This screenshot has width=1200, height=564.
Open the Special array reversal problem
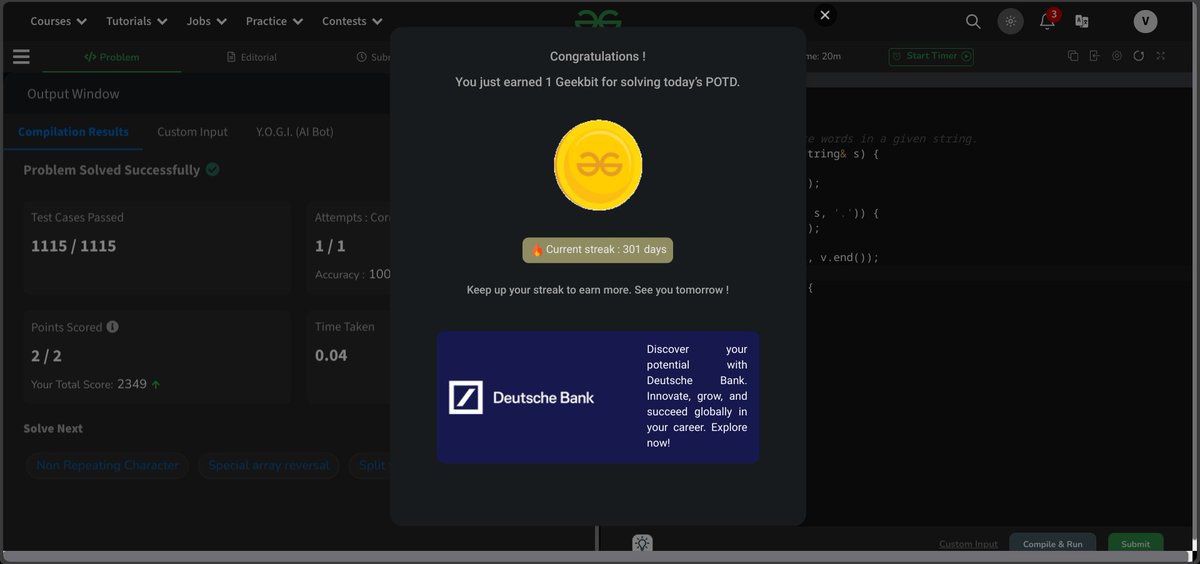tap(269, 465)
